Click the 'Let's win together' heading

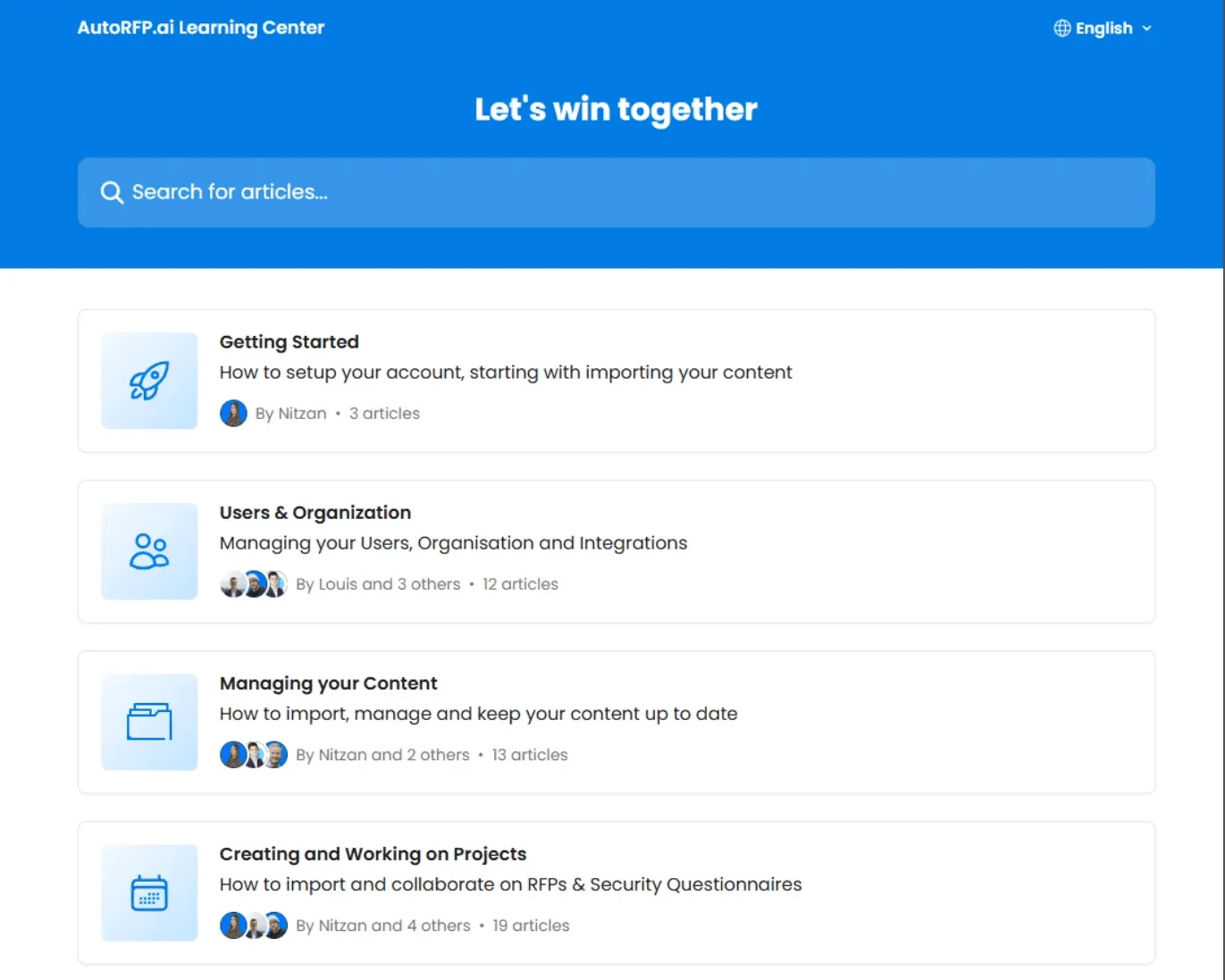pyautogui.click(x=617, y=109)
